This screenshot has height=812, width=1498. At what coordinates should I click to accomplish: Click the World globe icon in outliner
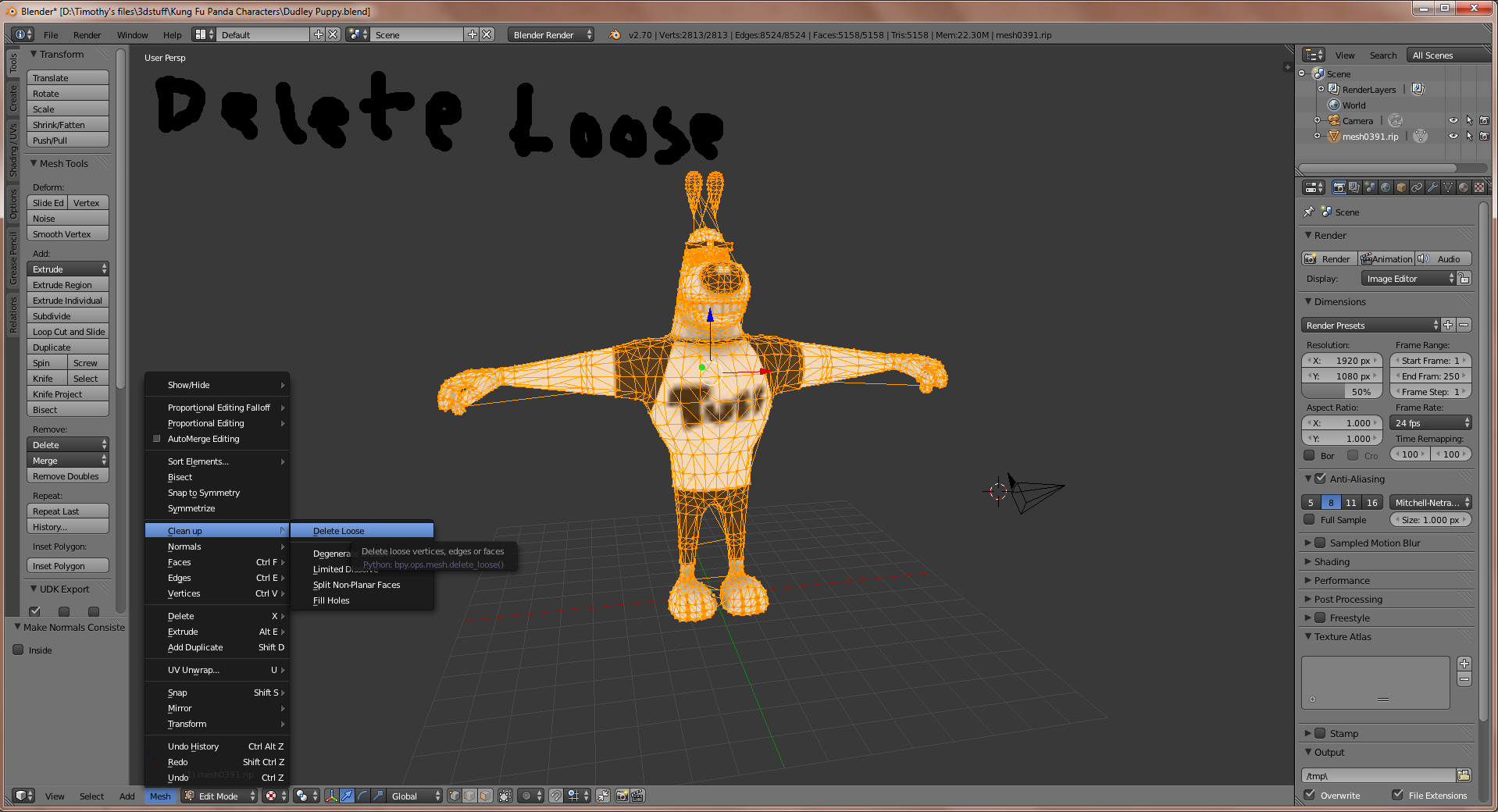click(1334, 105)
